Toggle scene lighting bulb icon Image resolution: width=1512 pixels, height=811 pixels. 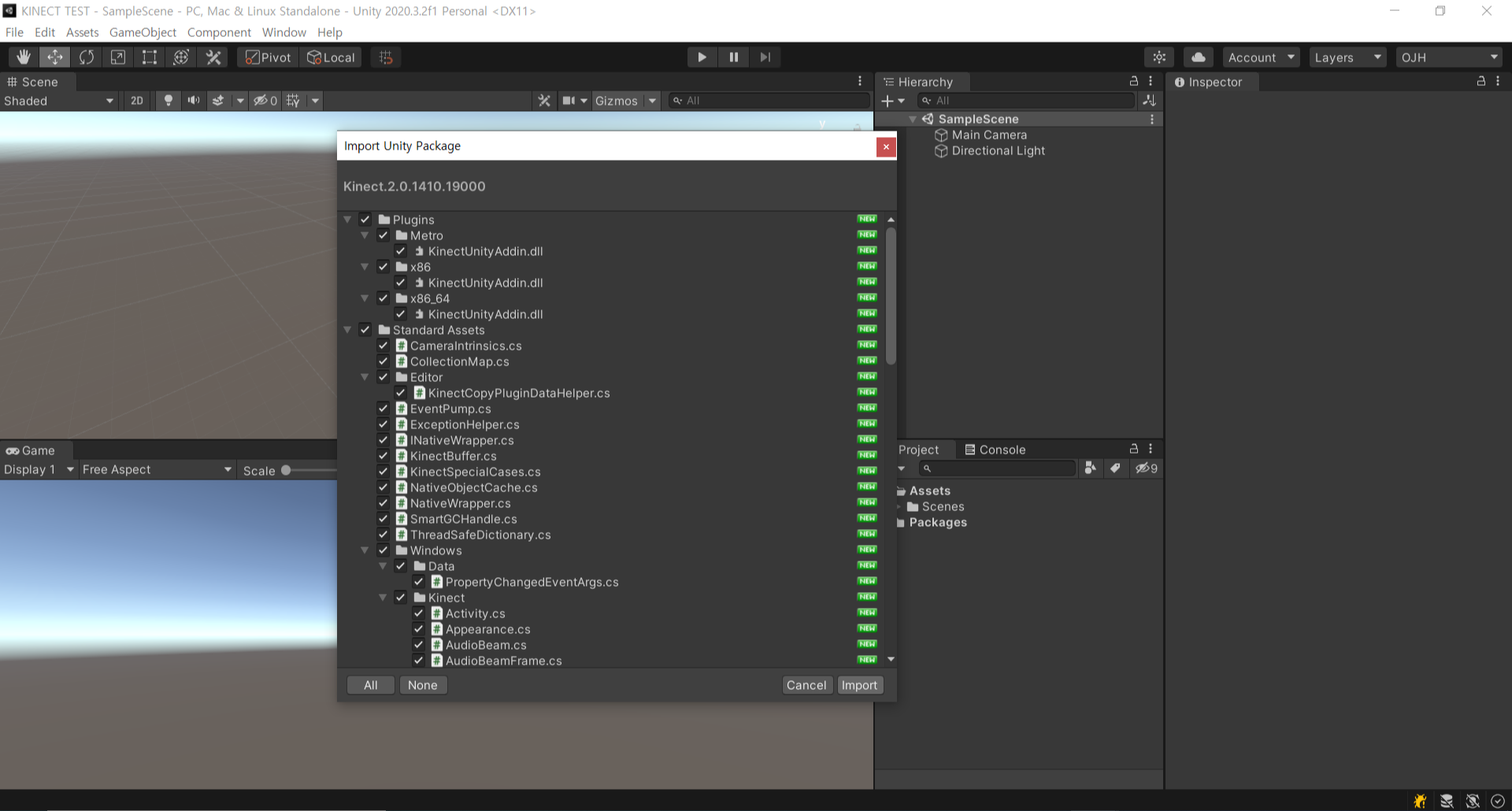click(168, 100)
